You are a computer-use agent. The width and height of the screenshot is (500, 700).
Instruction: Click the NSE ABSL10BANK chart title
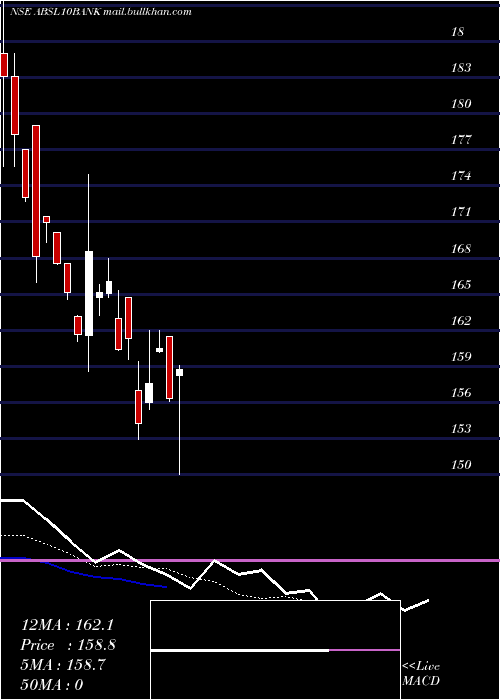pyautogui.click(x=100, y=12)
